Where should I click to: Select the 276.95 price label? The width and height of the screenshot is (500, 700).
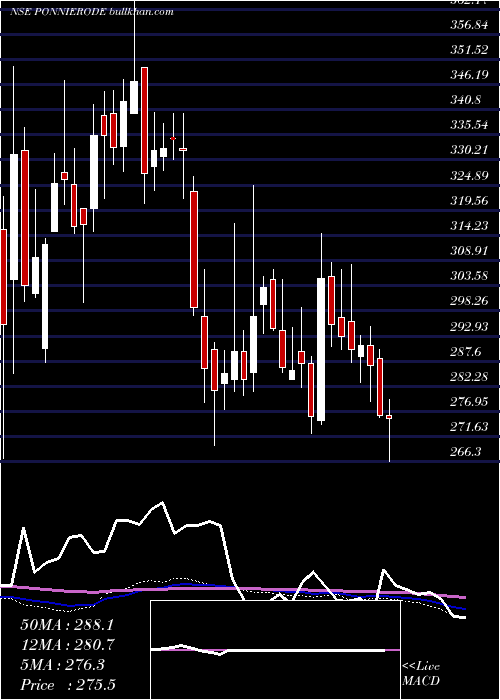468,403
